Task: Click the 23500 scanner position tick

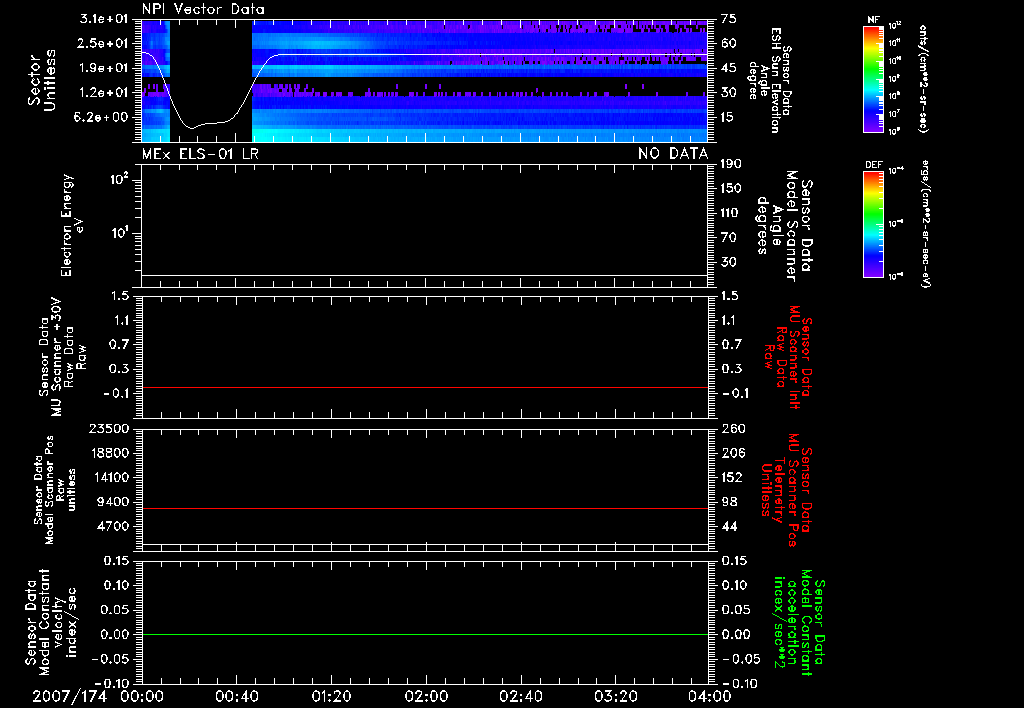Action: [x=108, y=428]
